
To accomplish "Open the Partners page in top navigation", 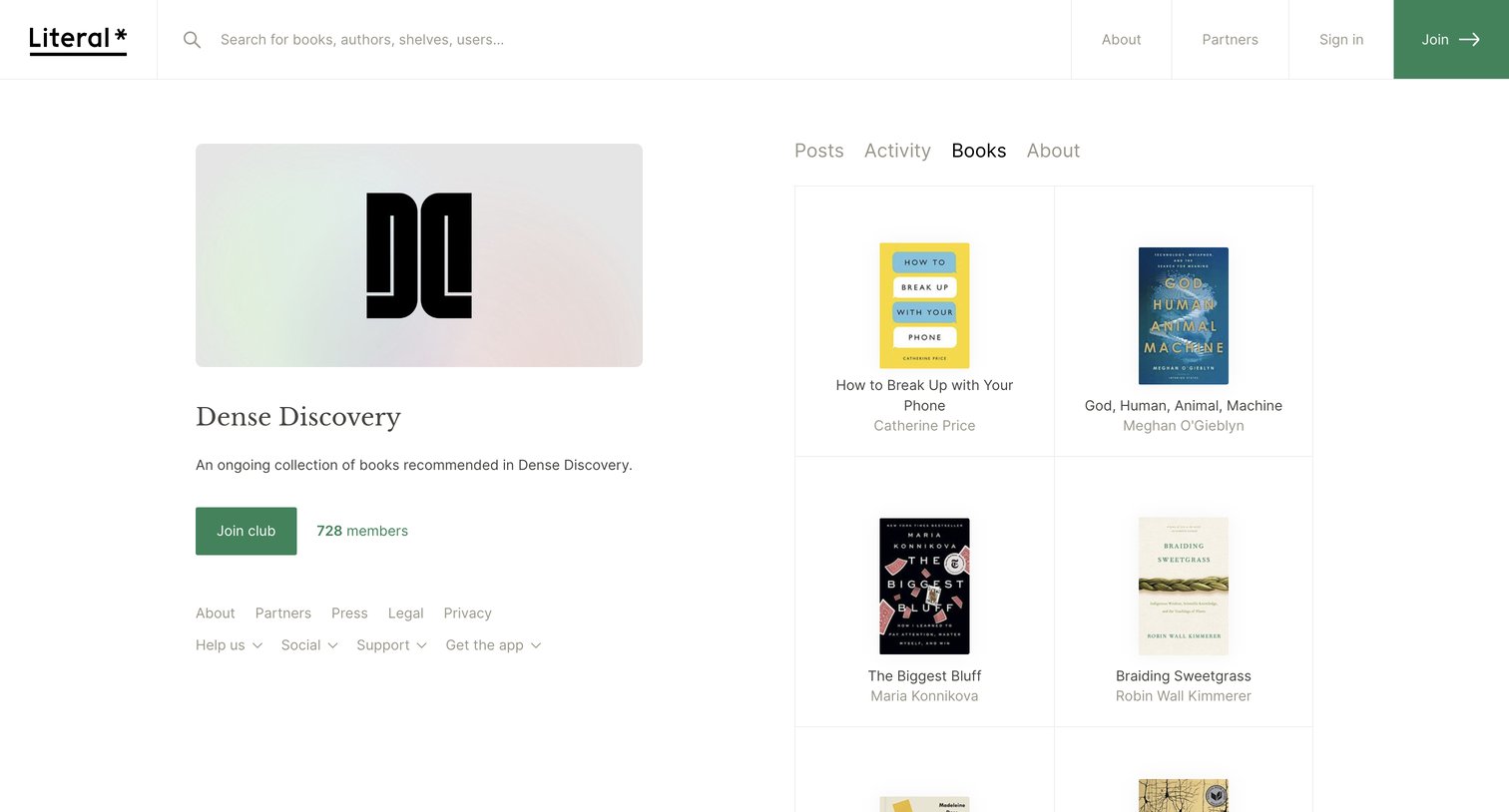I will tap(1230, 40).
